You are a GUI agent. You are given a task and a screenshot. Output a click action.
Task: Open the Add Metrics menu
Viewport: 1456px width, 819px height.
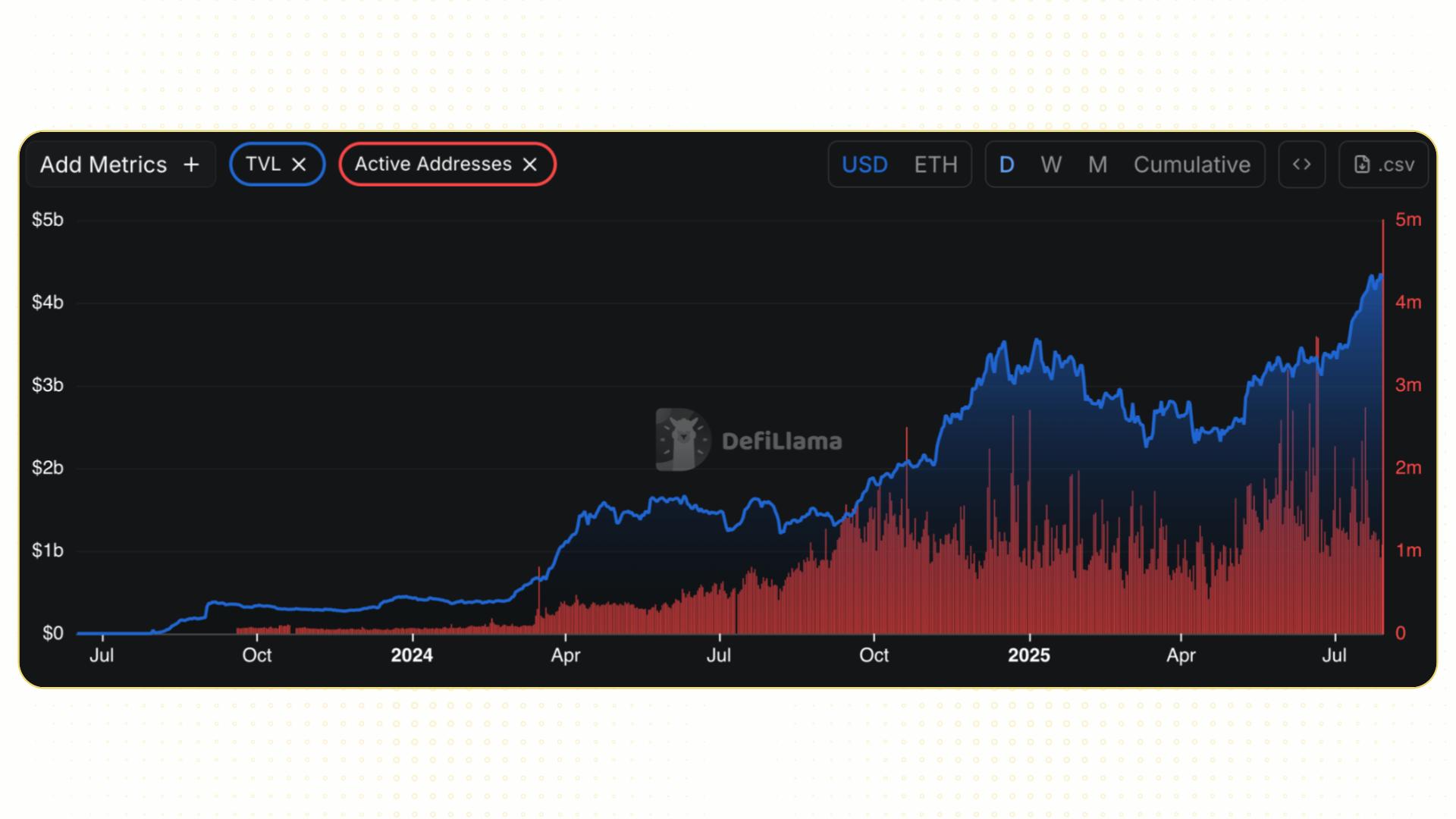click(121, 165)
